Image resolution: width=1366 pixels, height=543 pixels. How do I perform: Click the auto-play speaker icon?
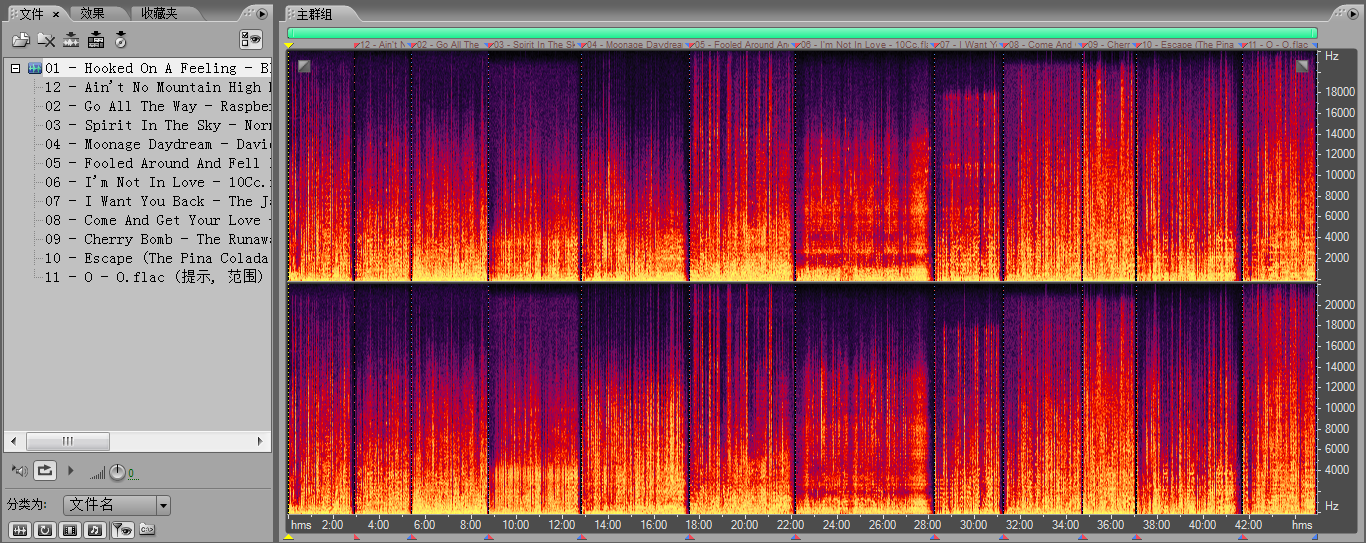click(18, 470)
